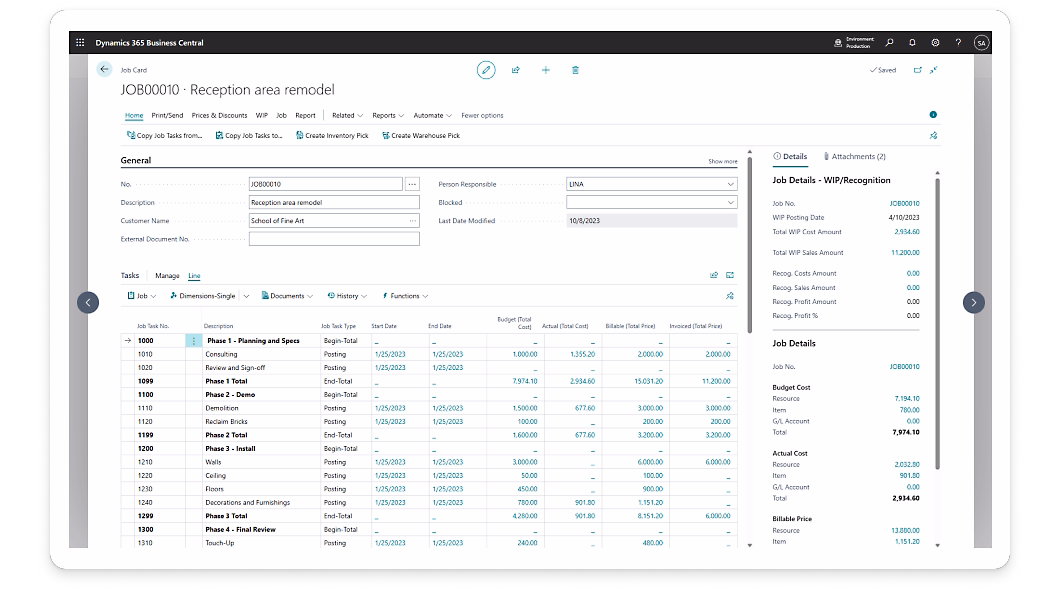Screen dimensions: 1060x596
Task: Expand Dimensions-Single split arrow
Action: click(x=246, y=296)
